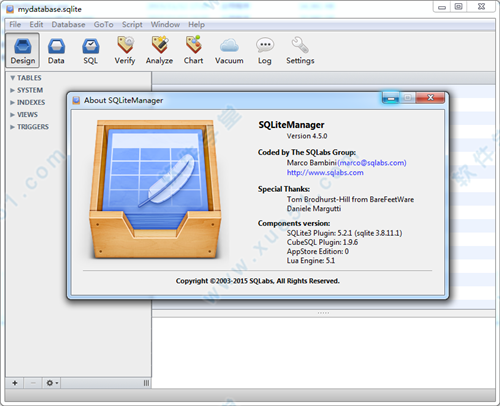Open the Chart tool
Image resolution: width=500 pixels, height=406 pixels.
(x=193, y=50)
